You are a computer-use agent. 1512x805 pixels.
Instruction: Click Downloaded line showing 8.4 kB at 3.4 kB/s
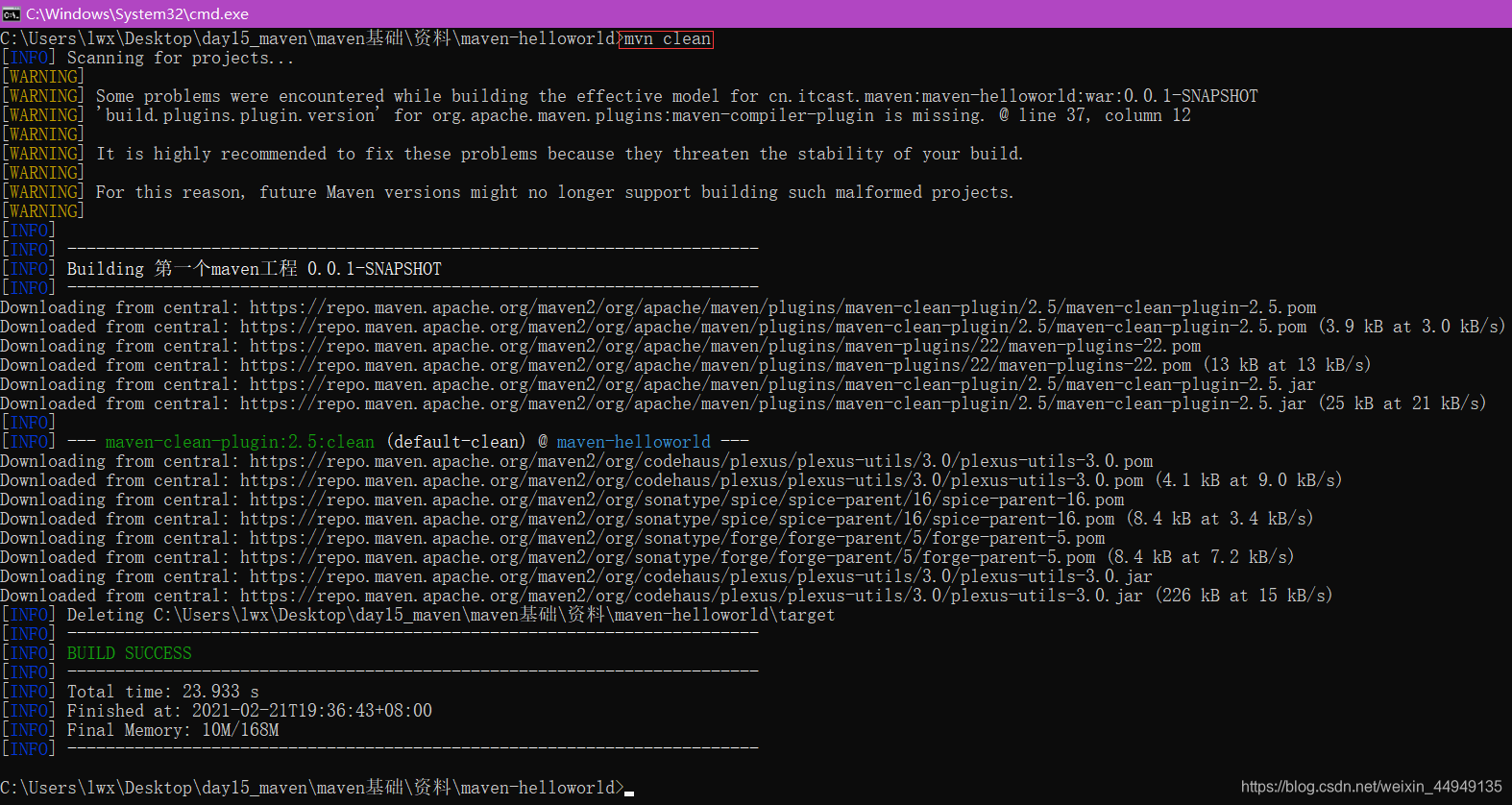pos(657,519)
